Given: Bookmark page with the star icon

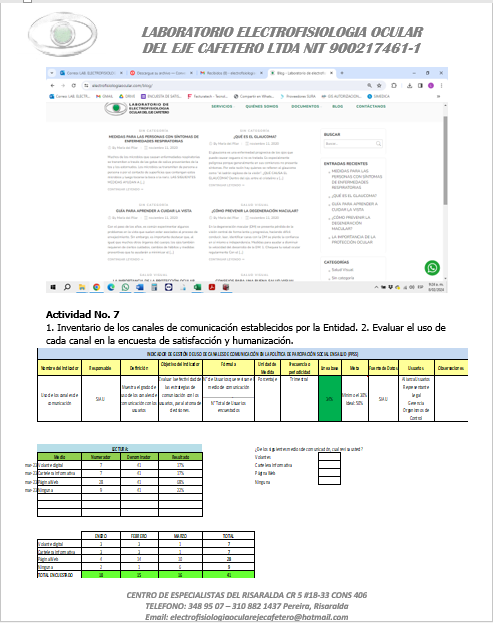Looking at the screenshot, I should tap(379, 85).
